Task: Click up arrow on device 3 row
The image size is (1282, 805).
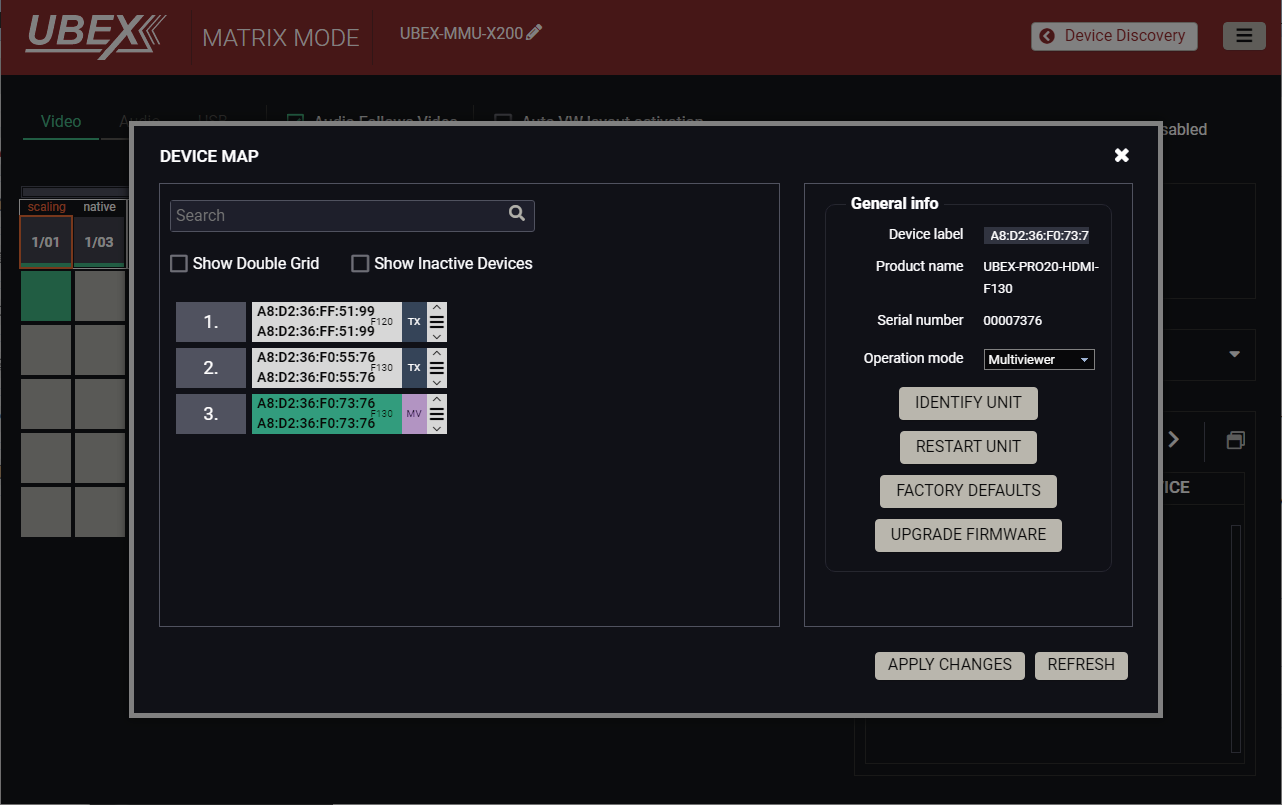Action: click(x=437, y=400)
